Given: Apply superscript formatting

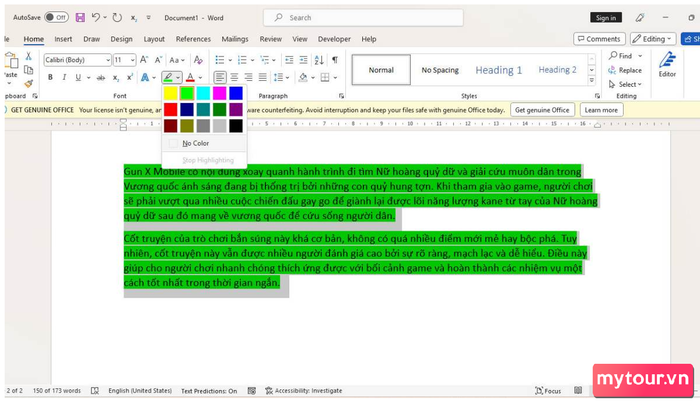Looking at the screenshot, I should [129, 77].
